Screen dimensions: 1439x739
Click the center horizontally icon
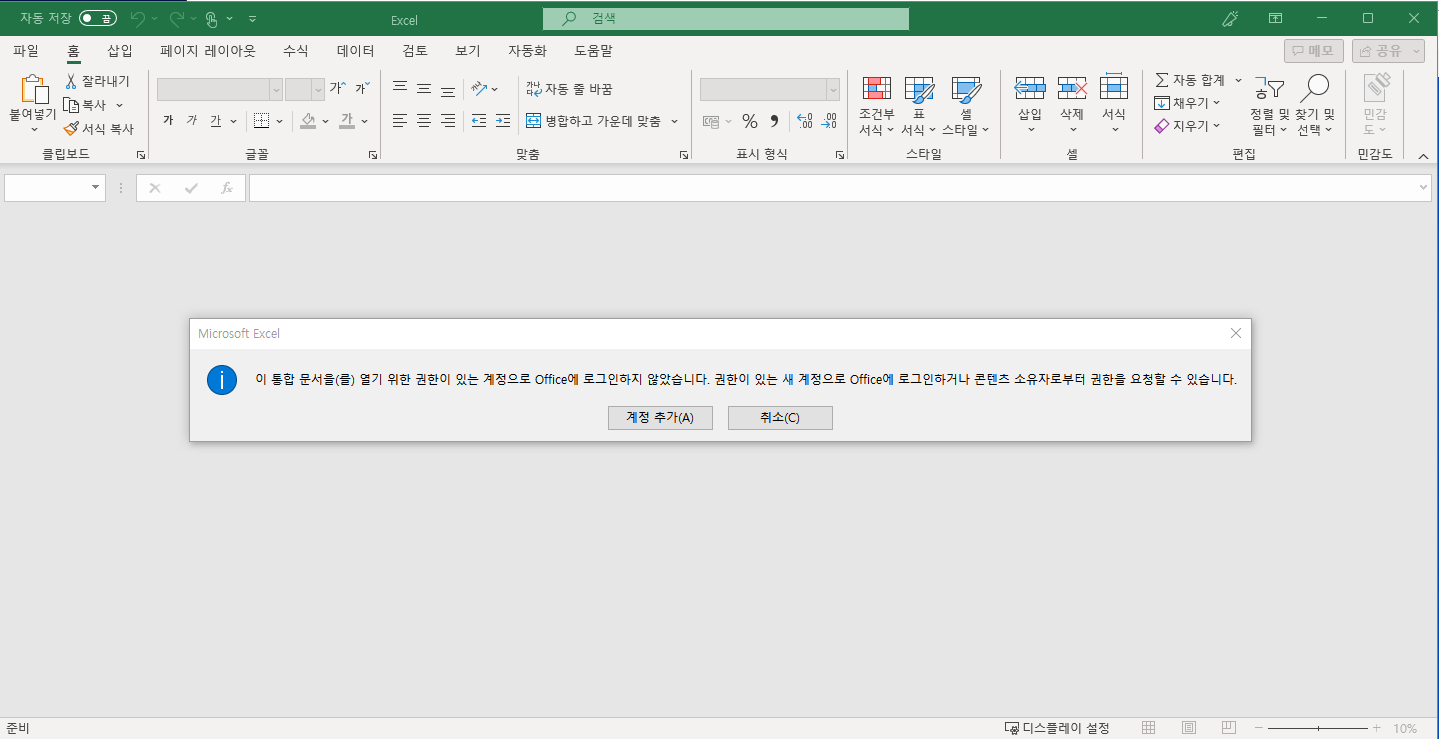click(x=424, y=121)
